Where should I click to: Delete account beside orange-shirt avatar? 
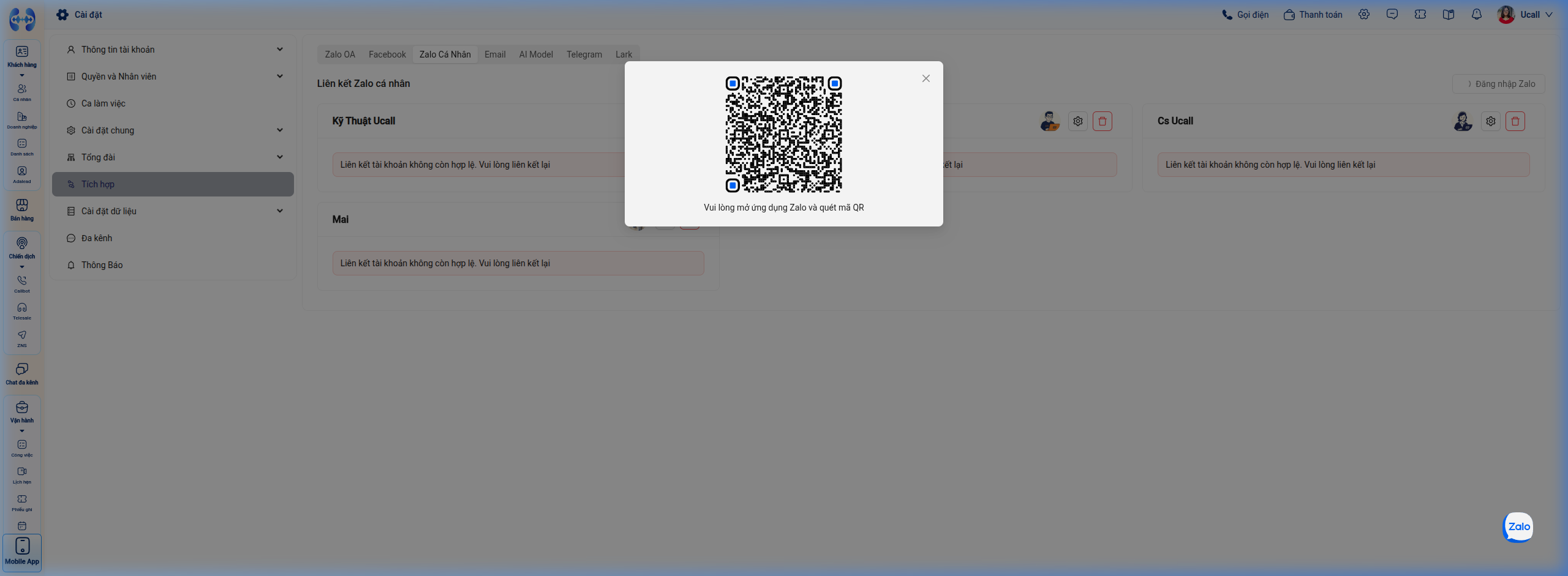[x=1102, y=121]
